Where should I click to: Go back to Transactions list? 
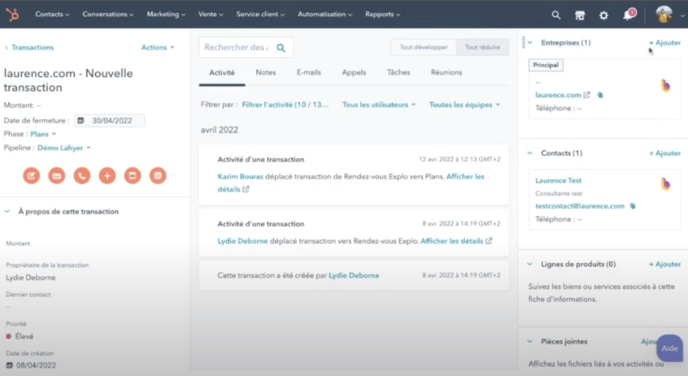pyautogui.click(x=29, y=47)
